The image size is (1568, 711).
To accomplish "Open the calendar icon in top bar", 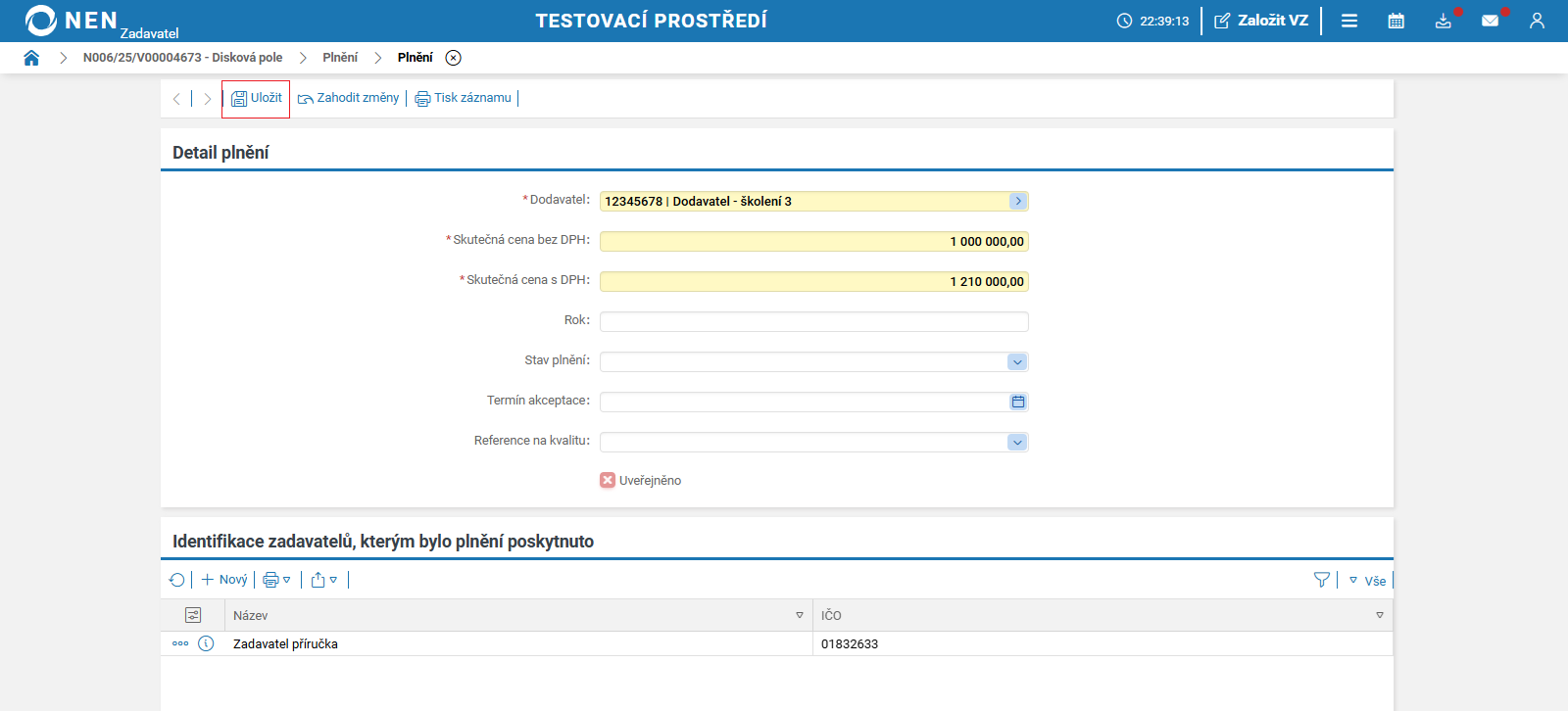I will tap(1396, 21).
